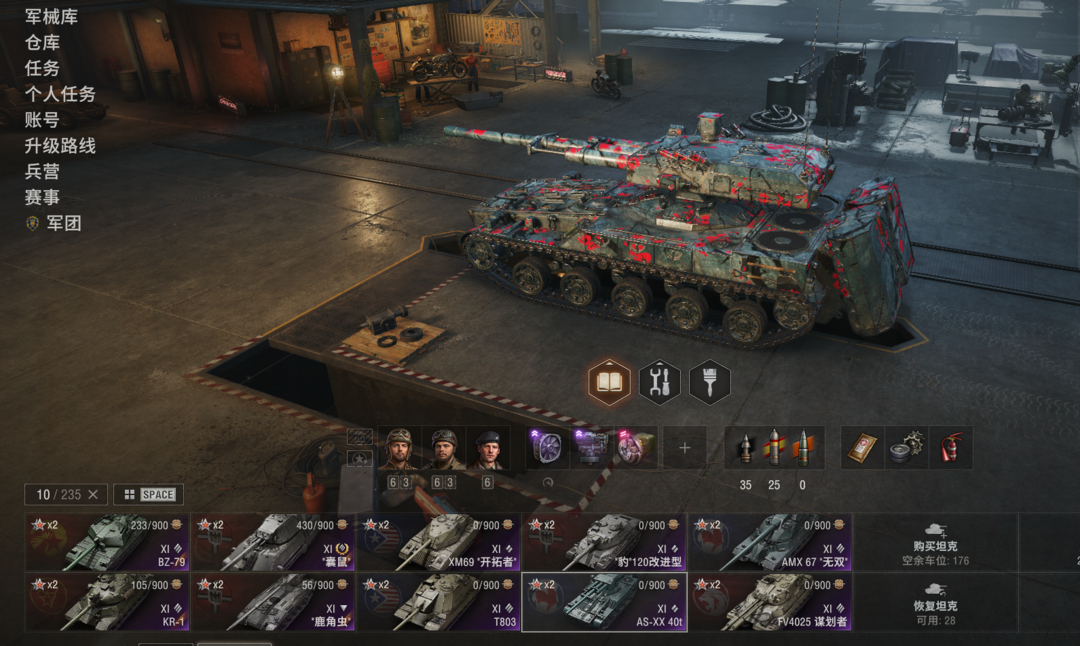The width and height of the screenshot is (1080, 646).
Task: Click the 恢复坦克 restore tank button
Action: [935, 603]
